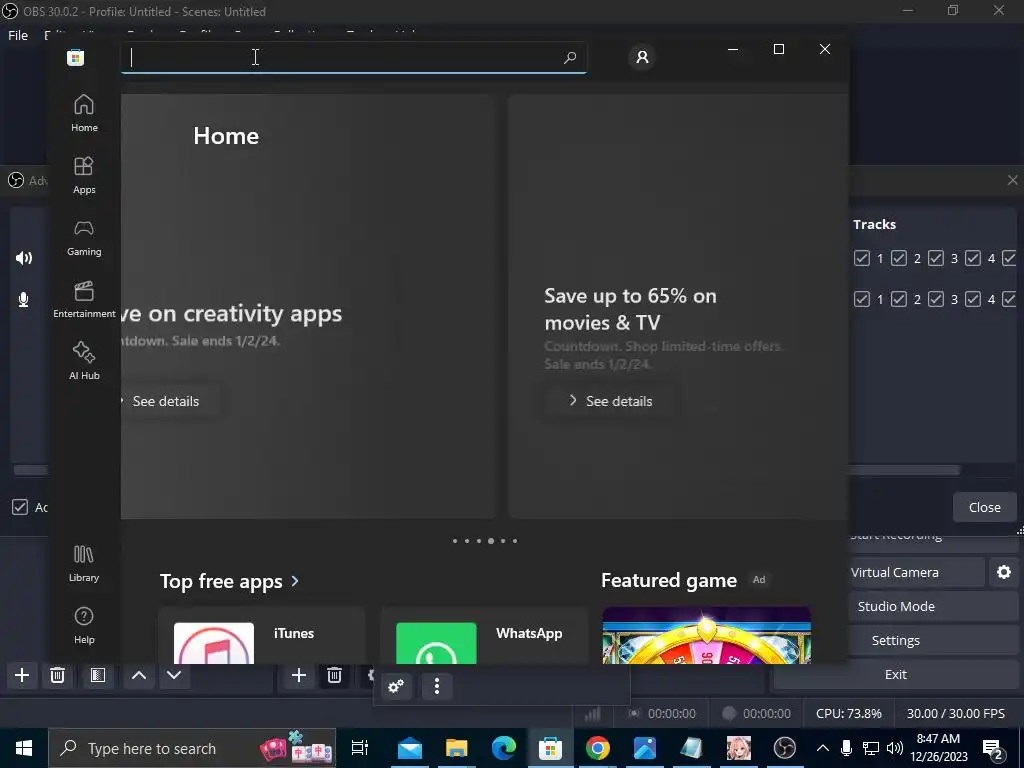The image size is (1024, 768).
Task: Toggle track 4 checkbox in the microphone row
Action: point(973,299)
